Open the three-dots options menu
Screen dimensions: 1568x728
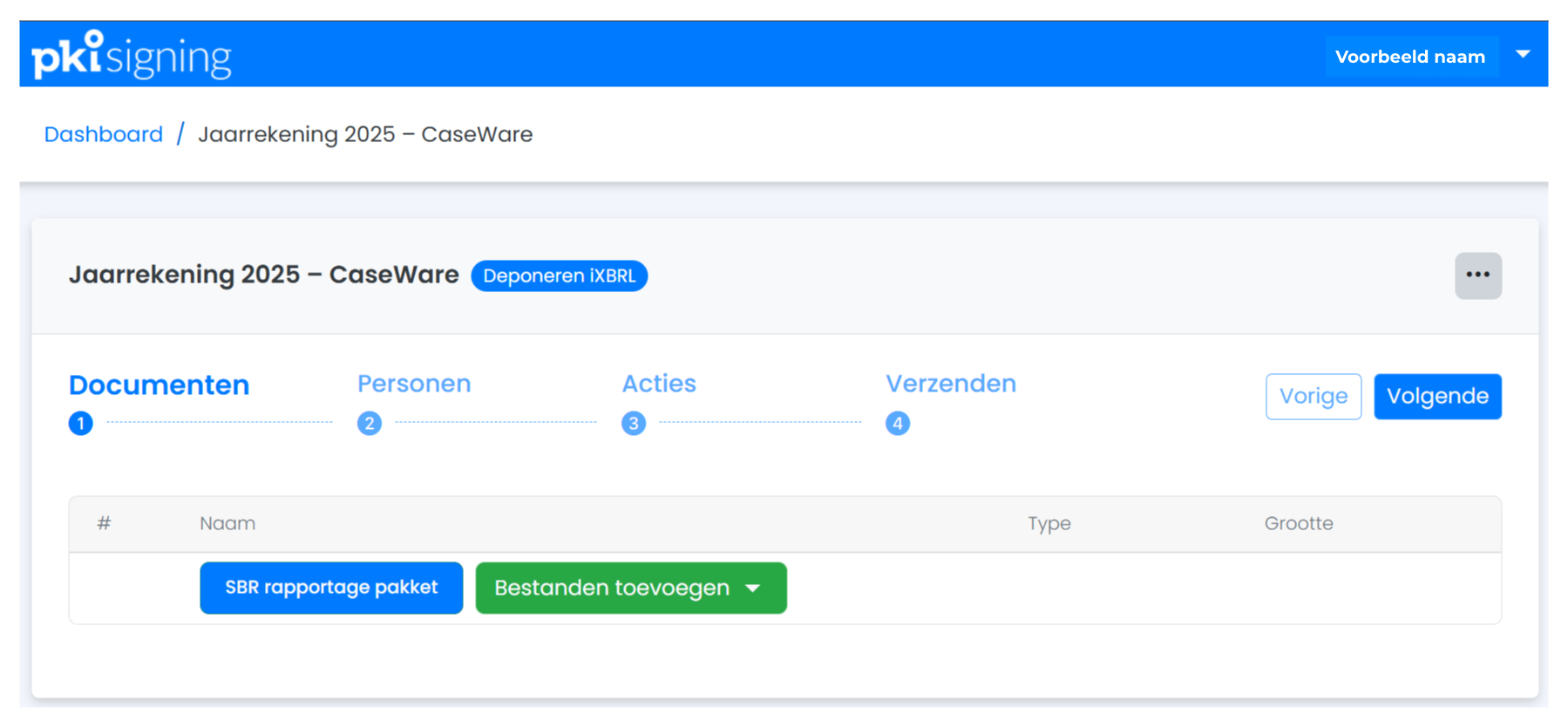[1477, 276]
